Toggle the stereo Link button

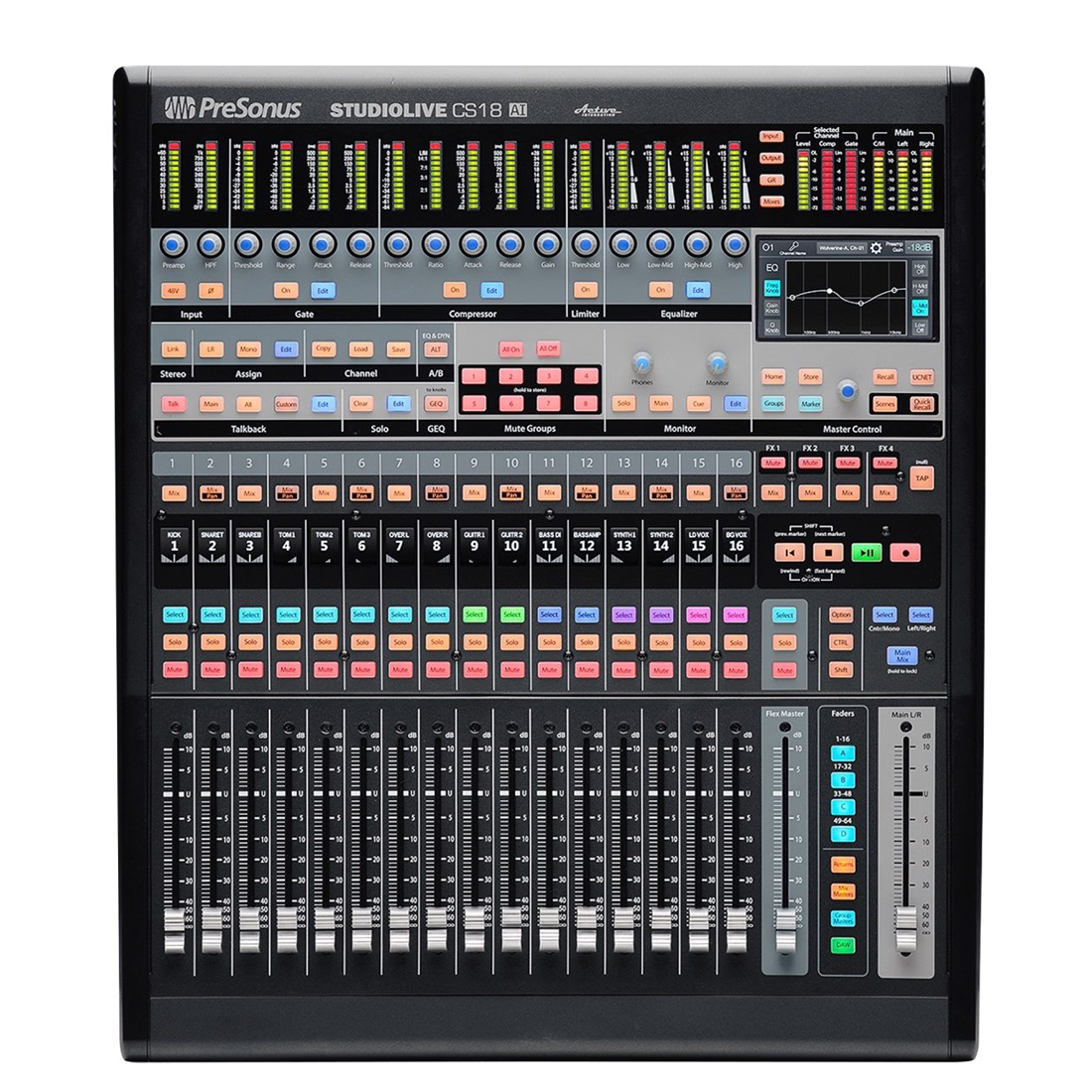[x=174, y=349]
